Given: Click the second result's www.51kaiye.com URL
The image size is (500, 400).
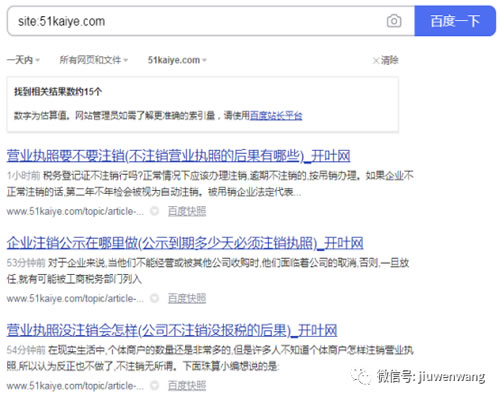Looking at the screenshot, I should tap(75, 298).
